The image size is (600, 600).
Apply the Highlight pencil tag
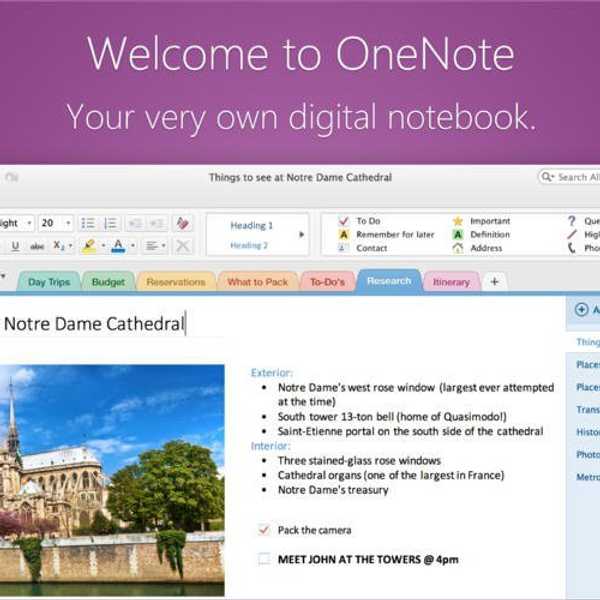583,235
